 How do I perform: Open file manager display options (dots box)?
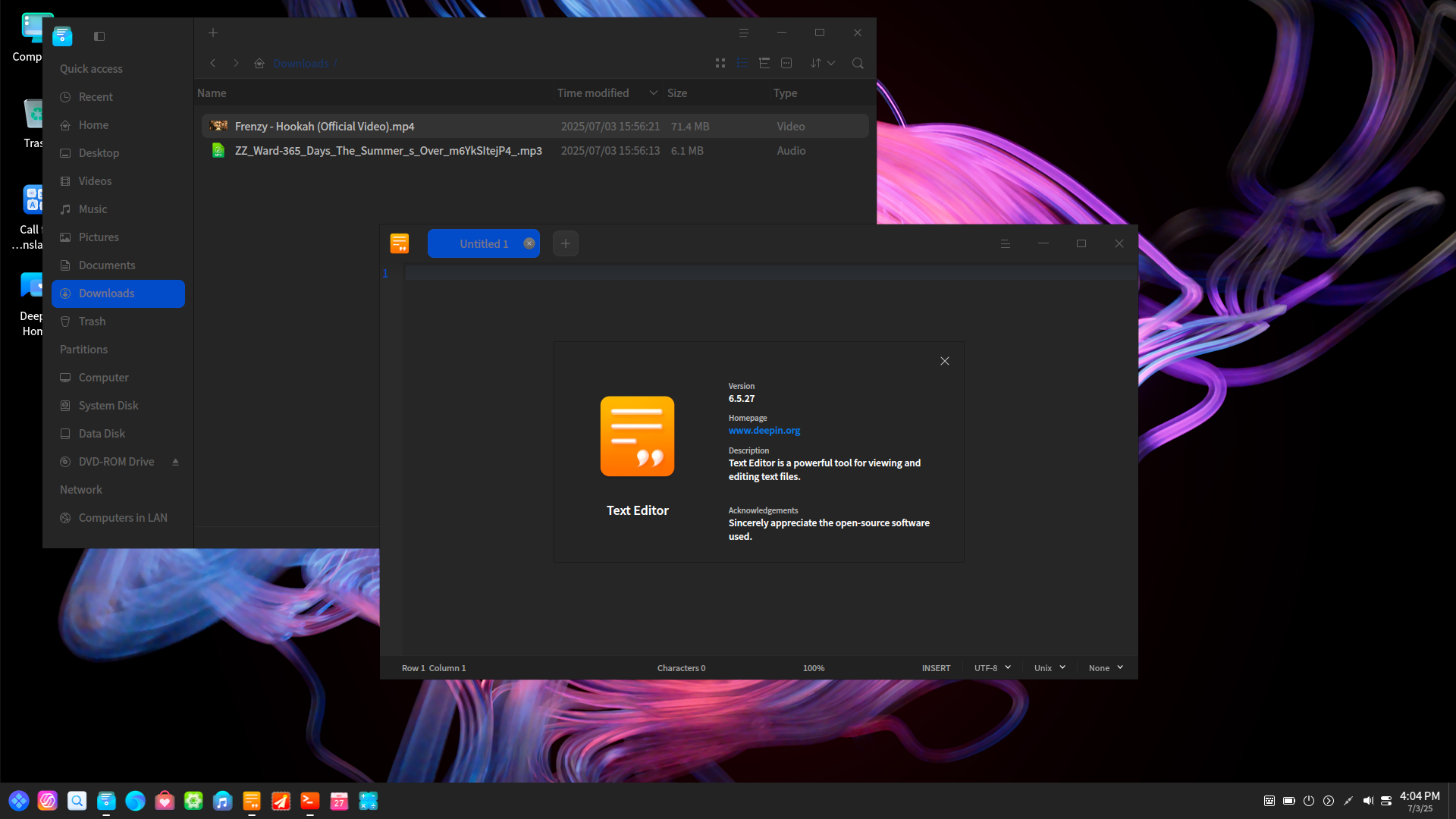786,63
